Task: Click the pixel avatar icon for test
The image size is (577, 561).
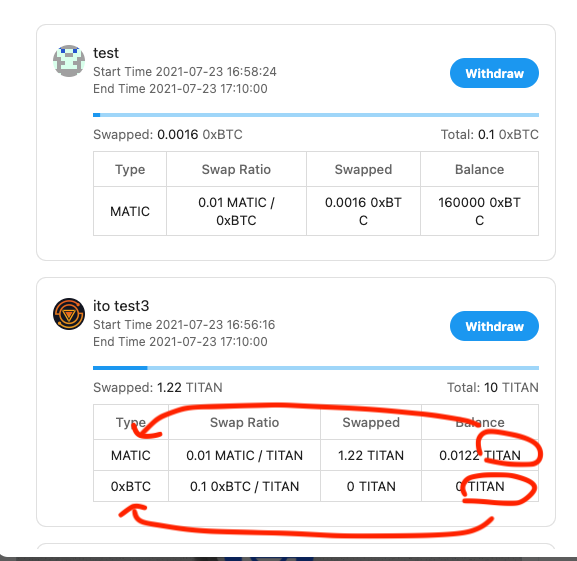Action: (x=69, y=61)
